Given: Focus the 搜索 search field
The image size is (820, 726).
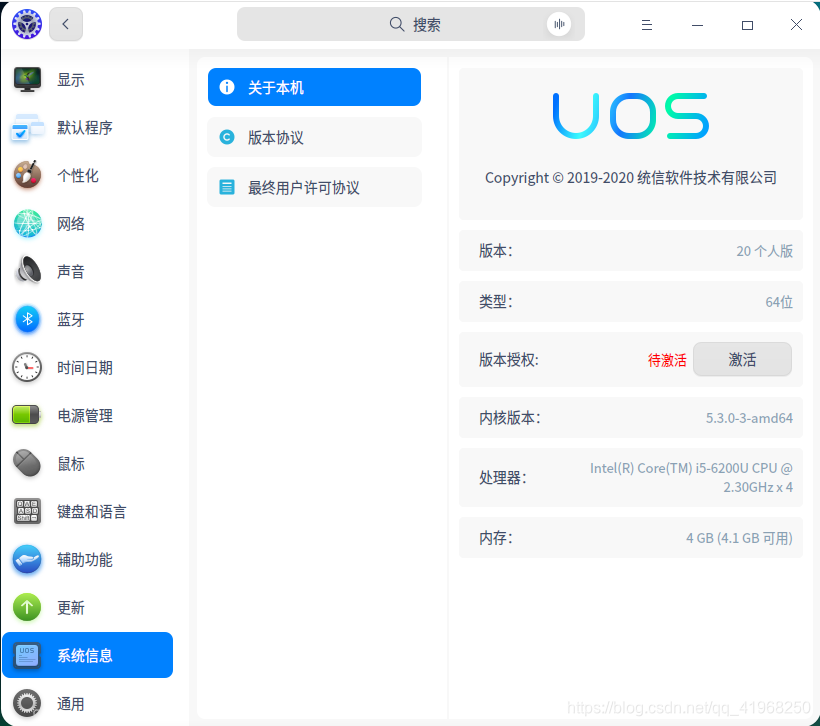Looking at the screenshot, I should tap(411, 24).
